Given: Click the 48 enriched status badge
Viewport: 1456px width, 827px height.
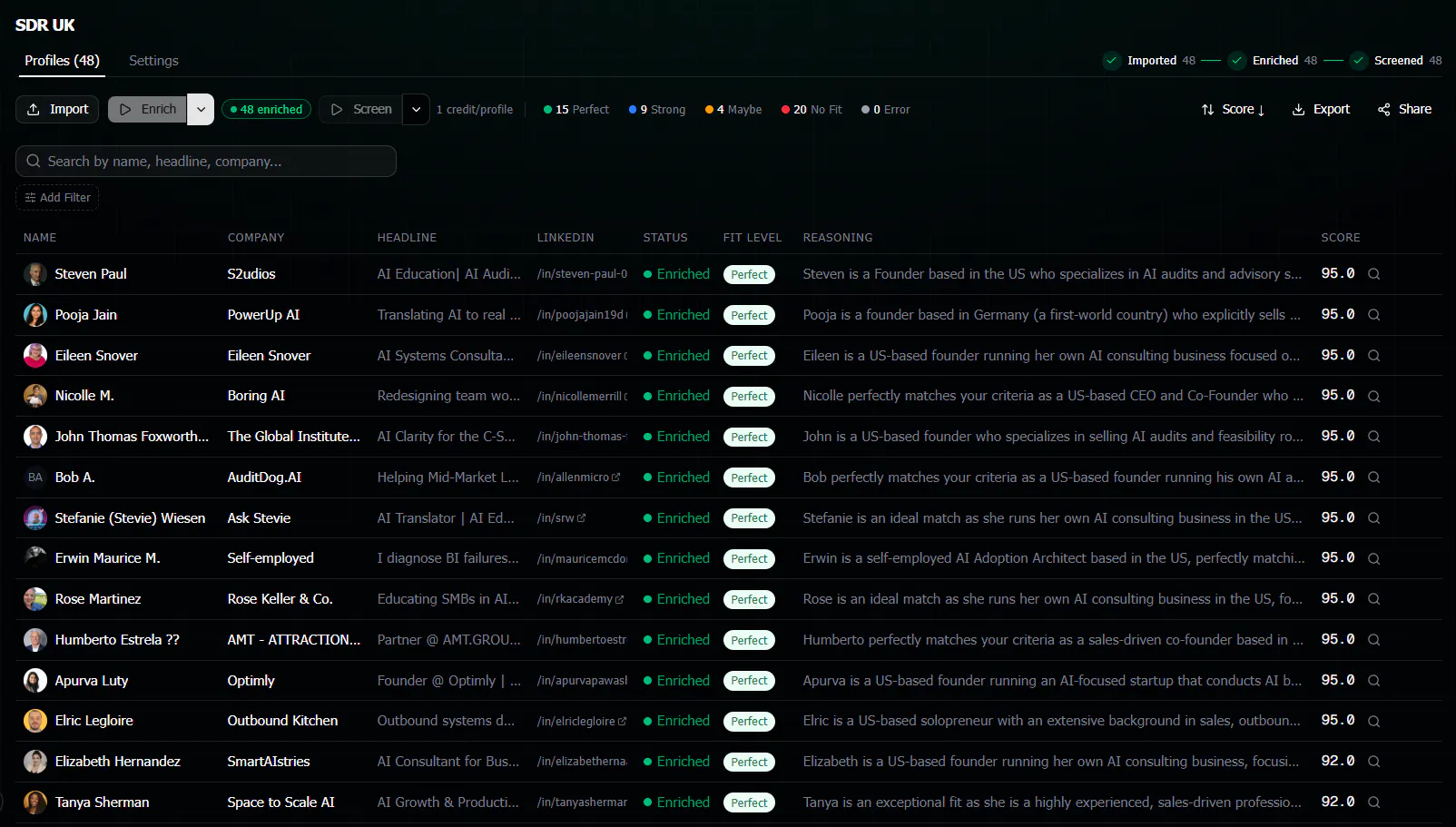Looking at the screenshot, I should tap(266, 109).
